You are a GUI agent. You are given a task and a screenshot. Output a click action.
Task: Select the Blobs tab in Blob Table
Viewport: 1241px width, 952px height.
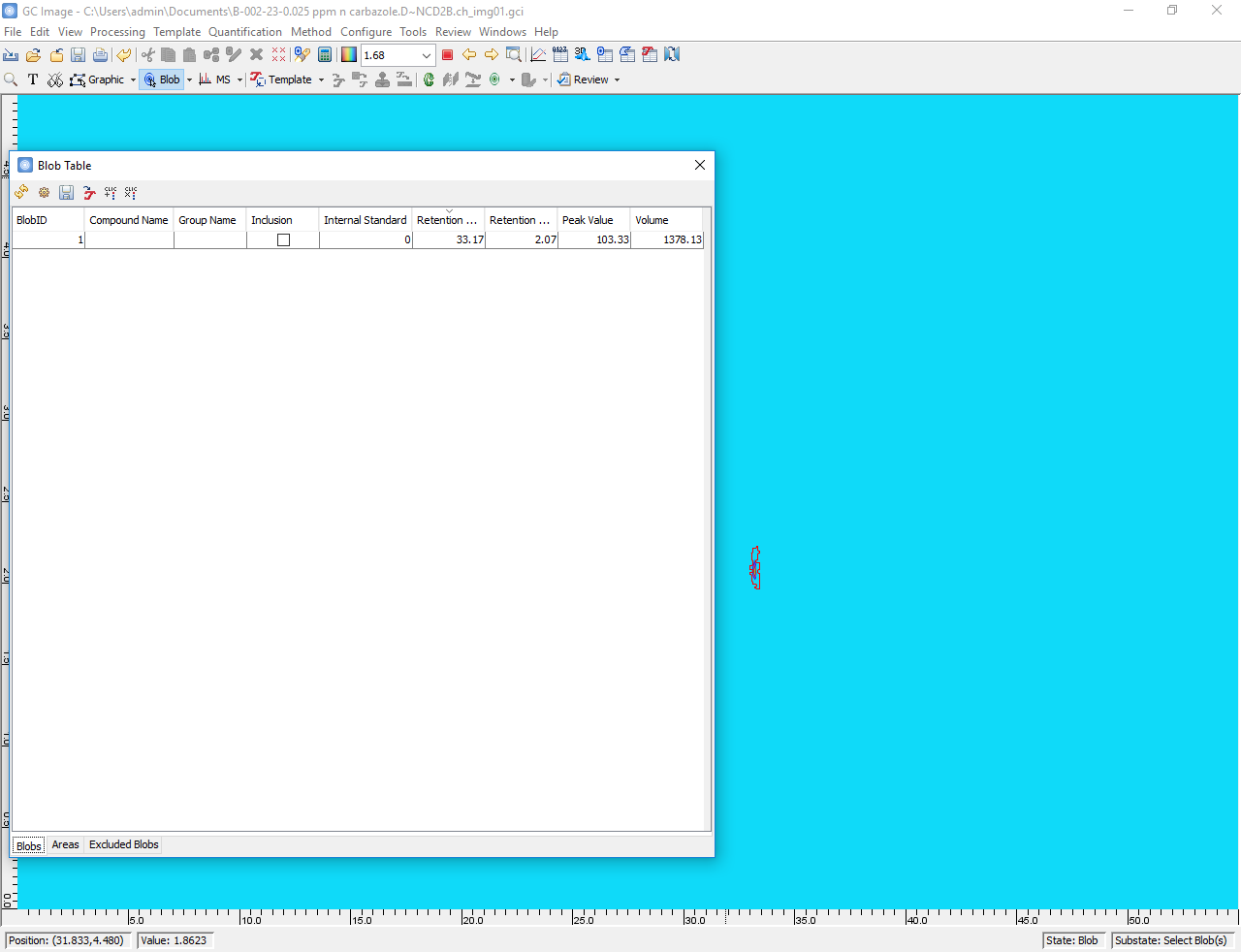coord(29,845)
